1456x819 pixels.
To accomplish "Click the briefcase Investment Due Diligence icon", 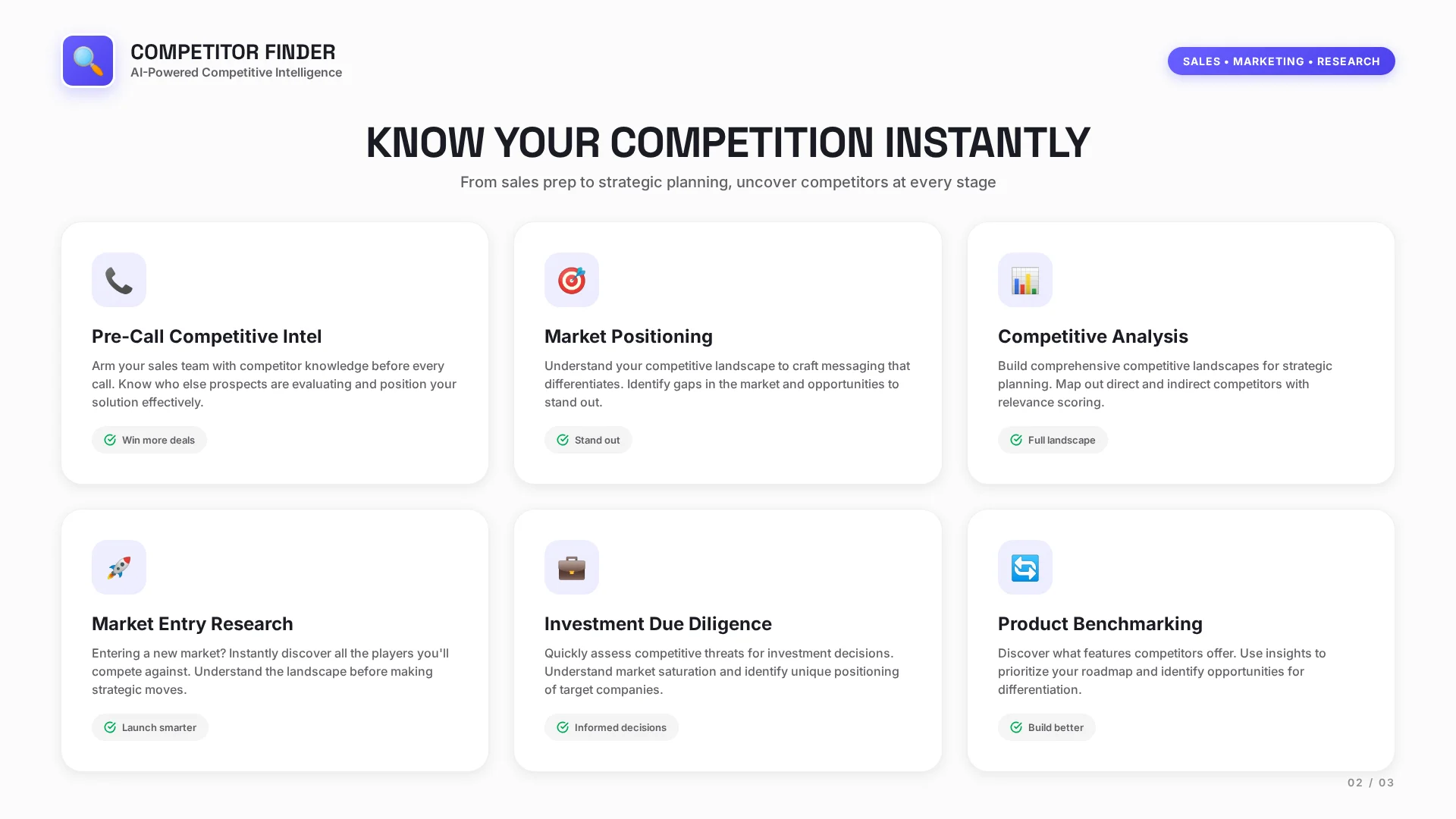I will [x=572, y=567].
